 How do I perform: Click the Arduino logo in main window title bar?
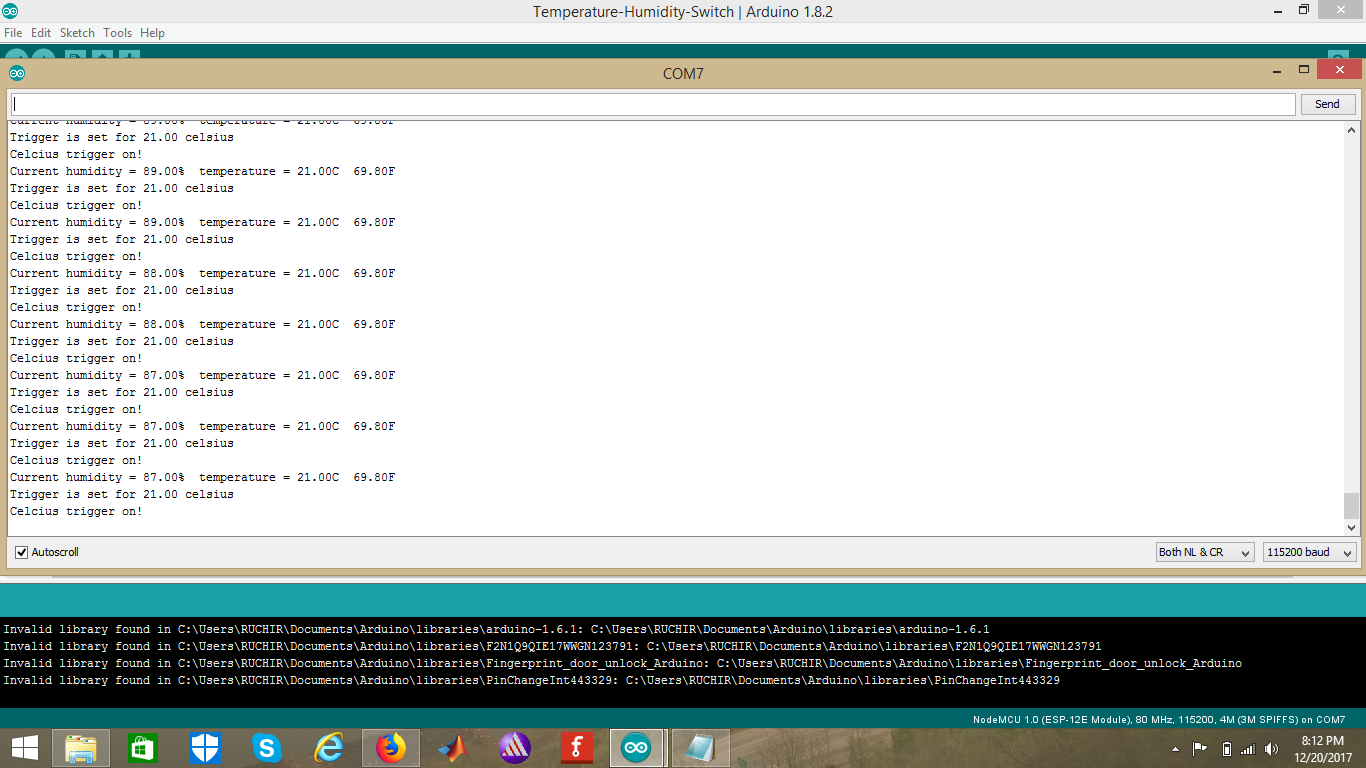9,11
